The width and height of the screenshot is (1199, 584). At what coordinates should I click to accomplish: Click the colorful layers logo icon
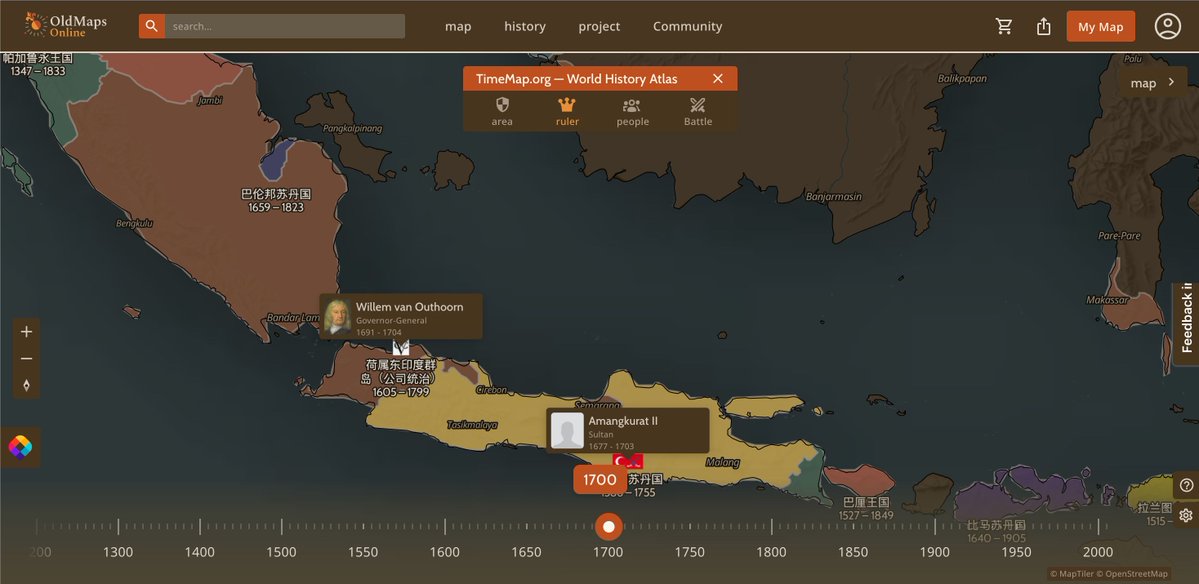point(21,447)
